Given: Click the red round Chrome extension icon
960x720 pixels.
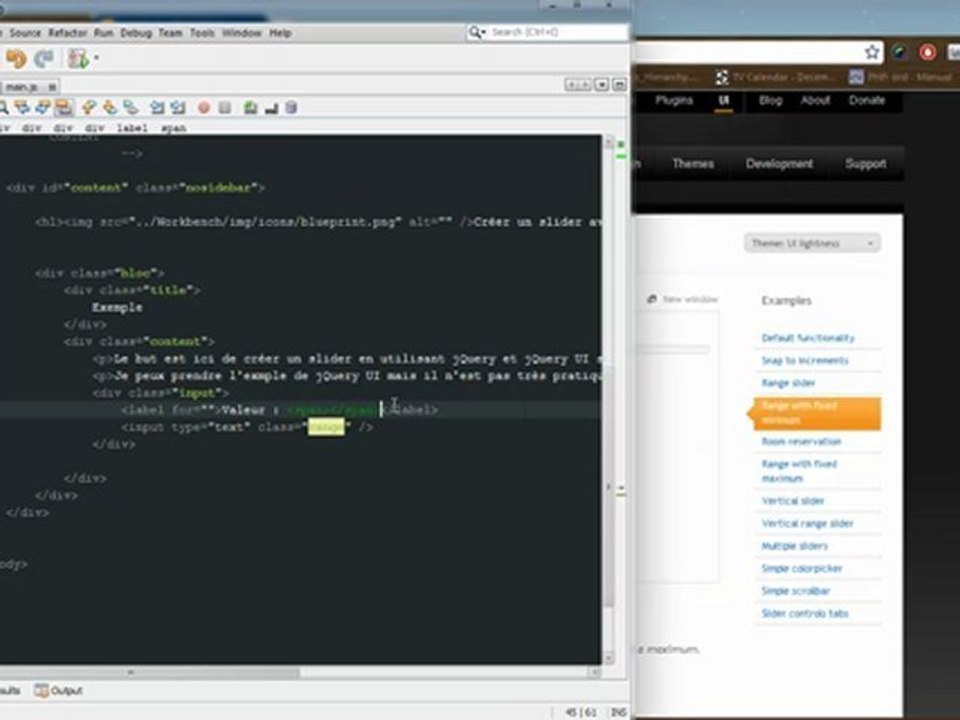Looking at the screenshot, I should [928, 52].
